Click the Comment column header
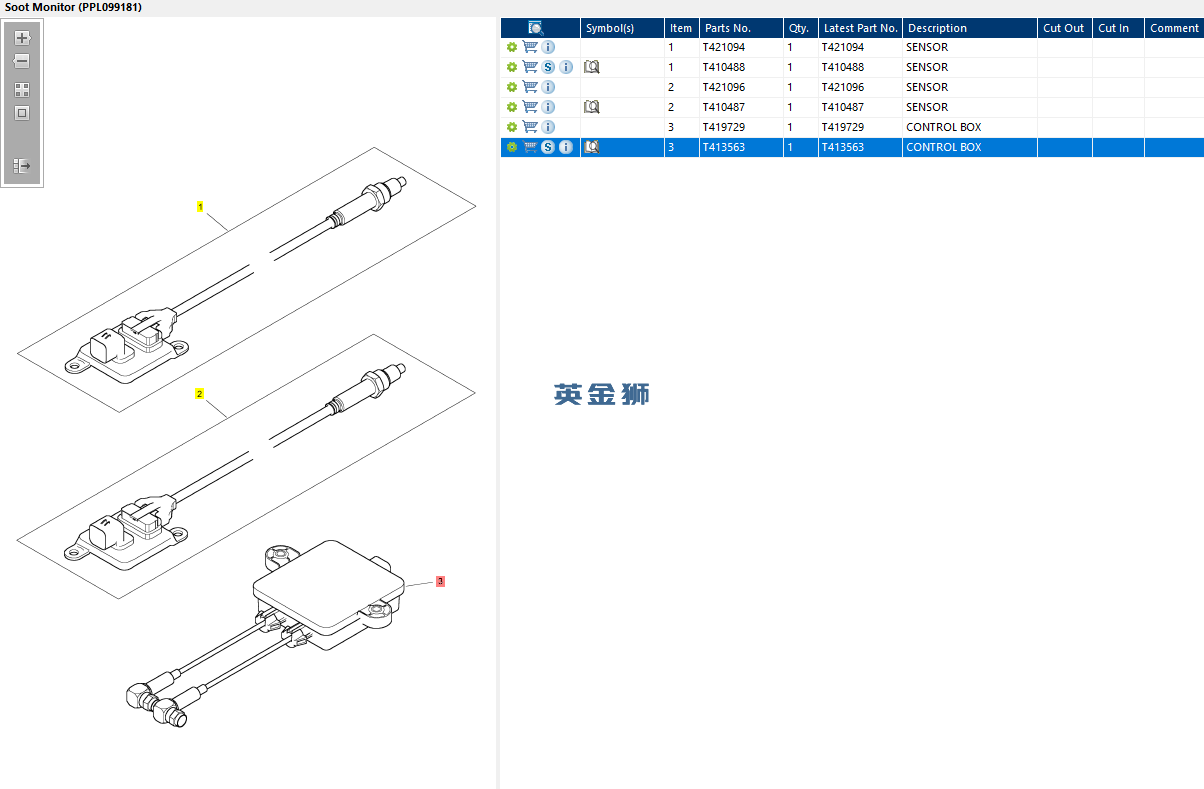Viewport: 1204px width, 789px height. point(1174,28)
